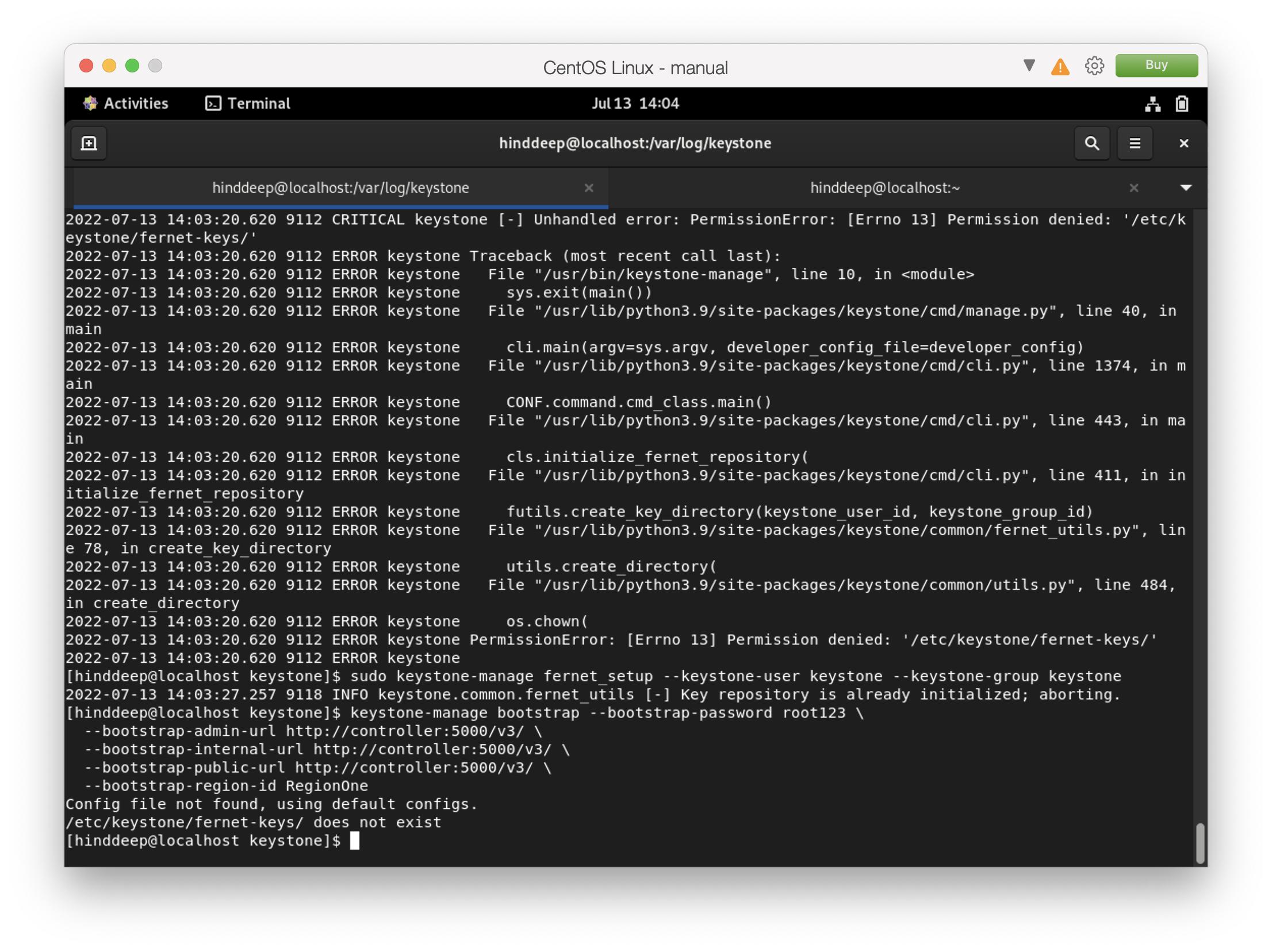Open the Jul 13 14:04 clock calendar
Image resolution: width=1272 pixels, height=952 pixels.
635,103
